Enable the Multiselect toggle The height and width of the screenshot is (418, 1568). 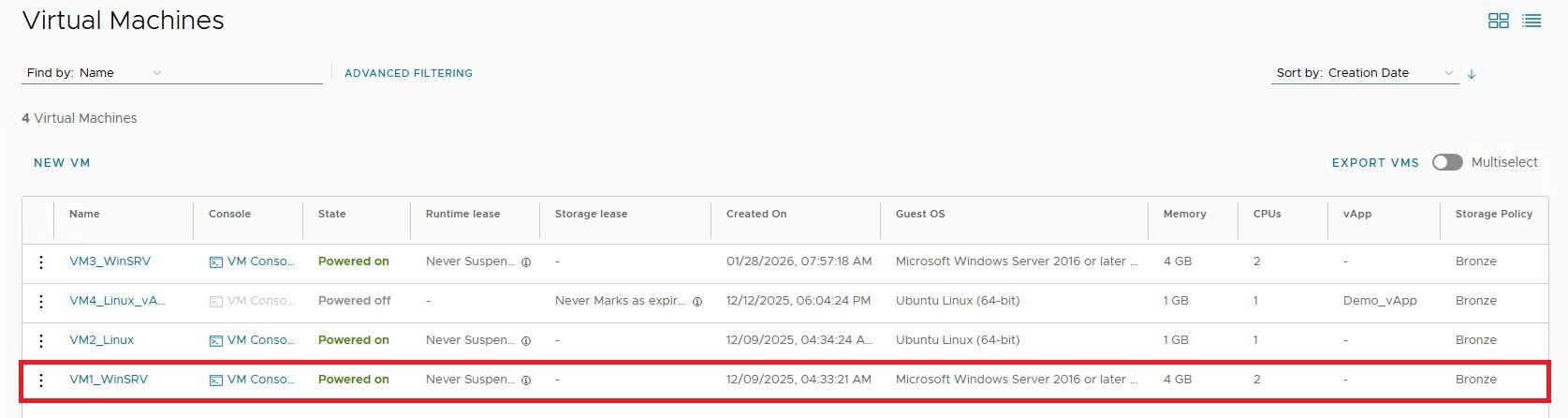point(1447,162)
